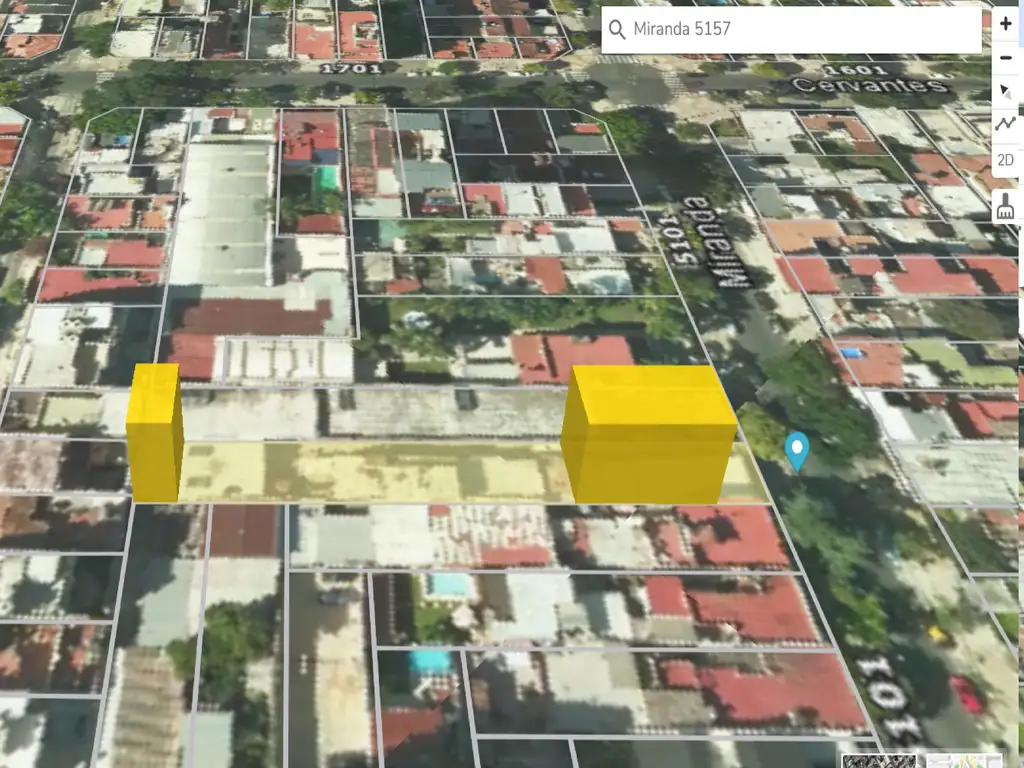Zoom out with the minus button
The width and height of the screenshot is (1024, 768).
click(x=1006, y=58)
